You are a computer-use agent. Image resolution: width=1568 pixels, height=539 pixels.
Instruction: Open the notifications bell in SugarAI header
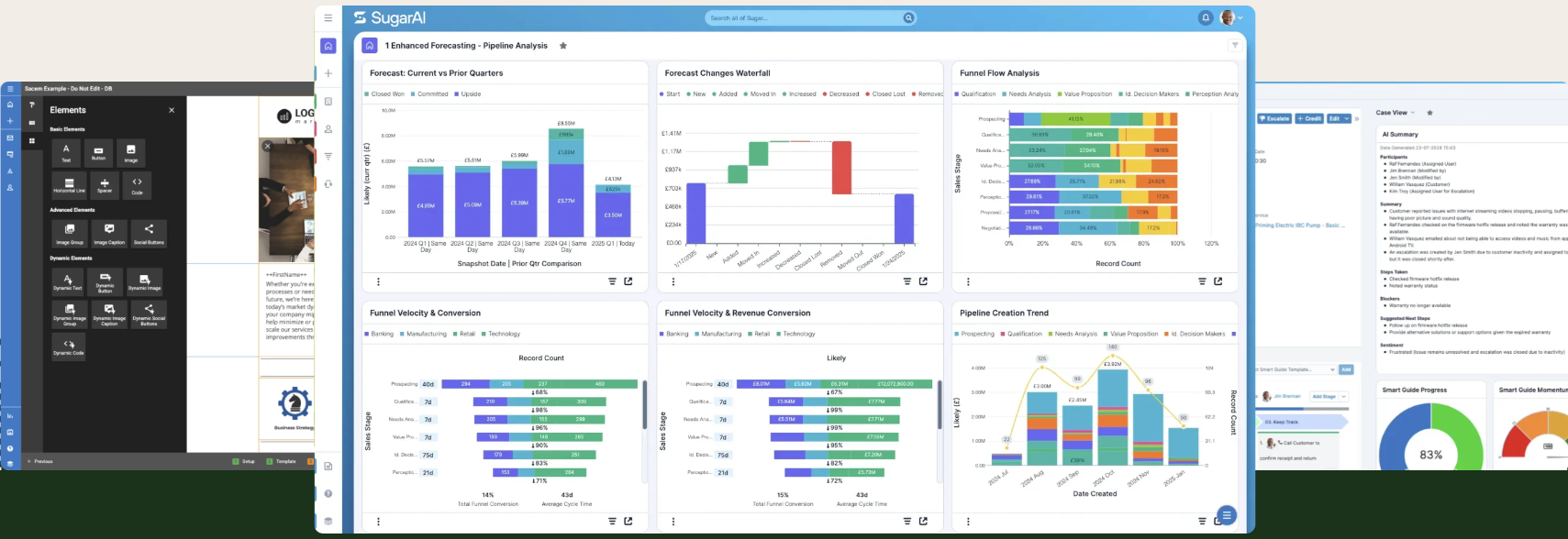[x=1206, y=17]
